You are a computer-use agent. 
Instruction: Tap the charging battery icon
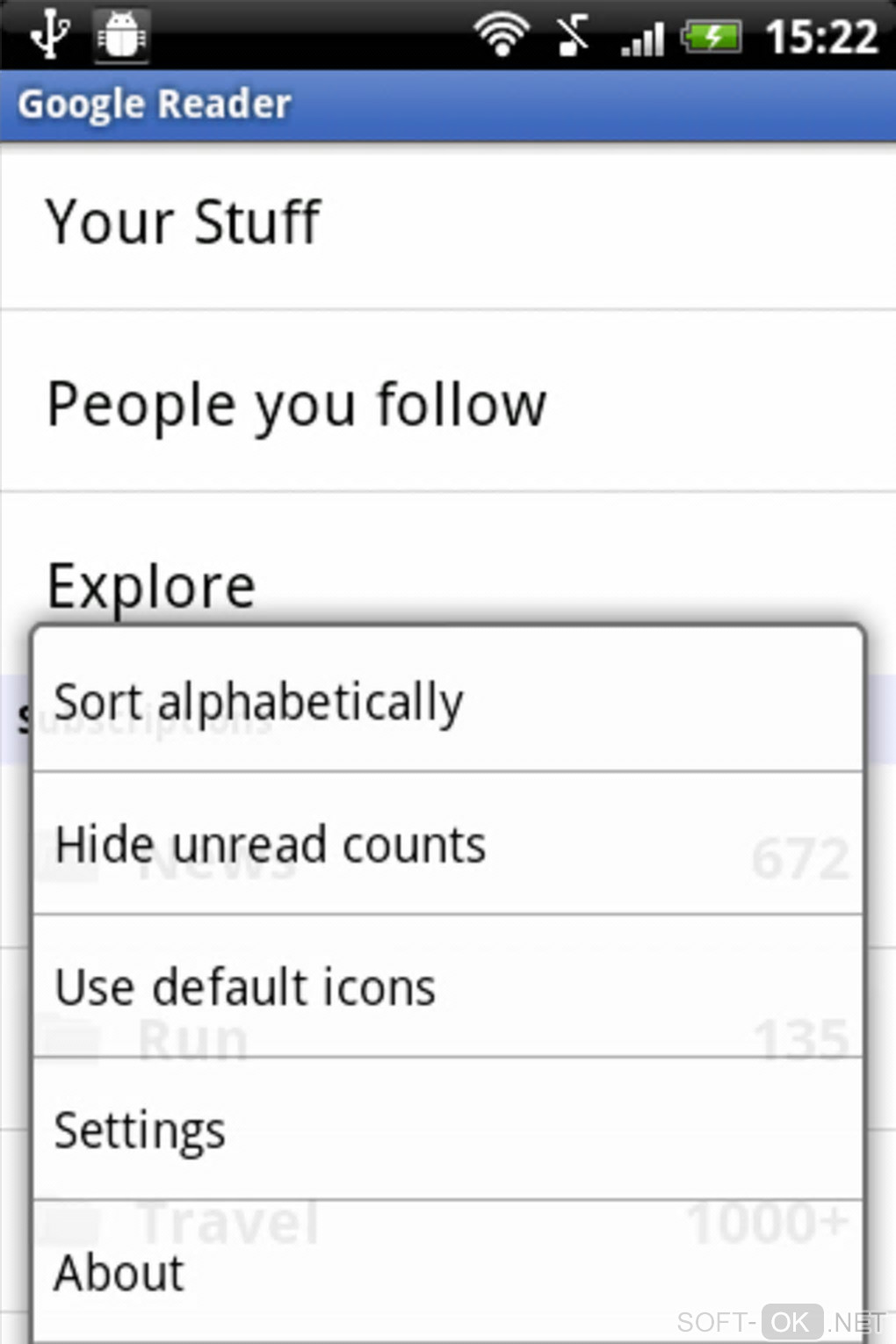tap(712, 37)
